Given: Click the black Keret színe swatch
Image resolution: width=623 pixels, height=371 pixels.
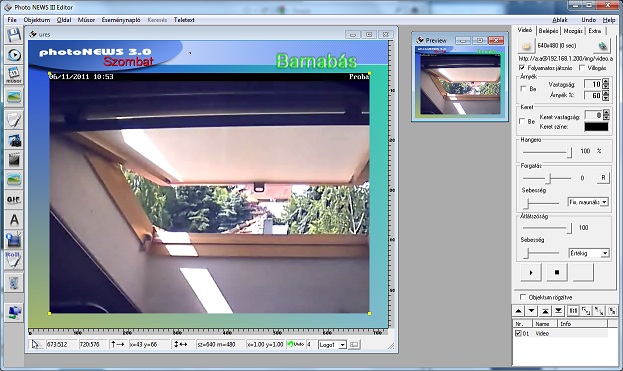Looking at the screenshot, I should tap(596, 127).
